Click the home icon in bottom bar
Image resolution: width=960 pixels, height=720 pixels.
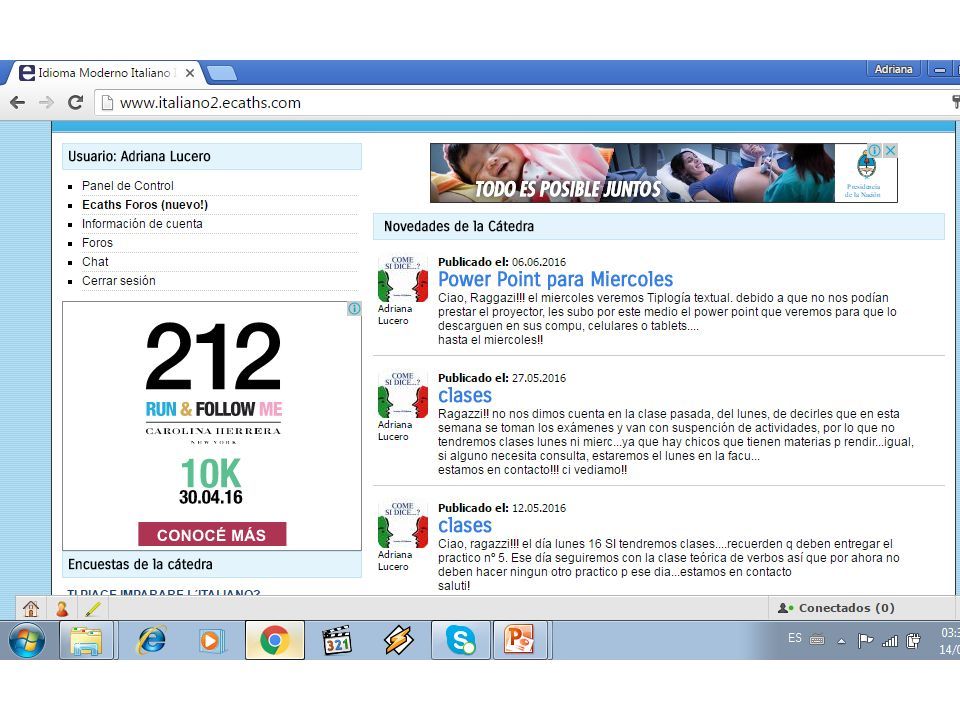click(x=31, y=609)
